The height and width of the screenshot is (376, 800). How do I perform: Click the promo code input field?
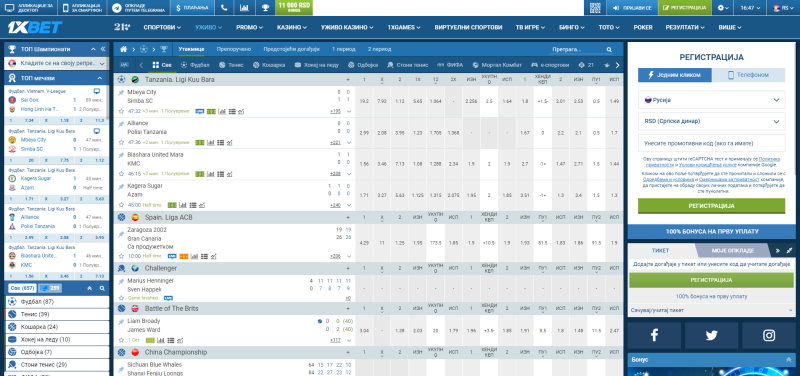711,143
